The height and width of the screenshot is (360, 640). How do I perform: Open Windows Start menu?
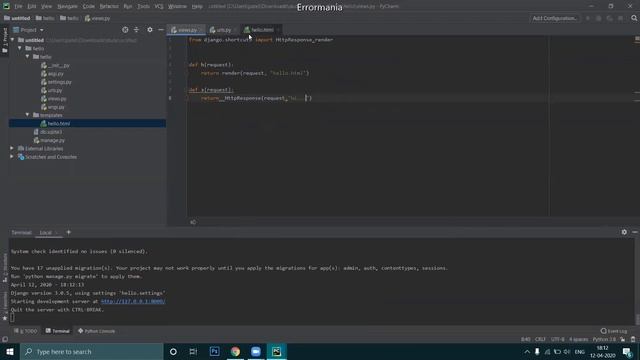pyautogui.click(x=10, y=351)
